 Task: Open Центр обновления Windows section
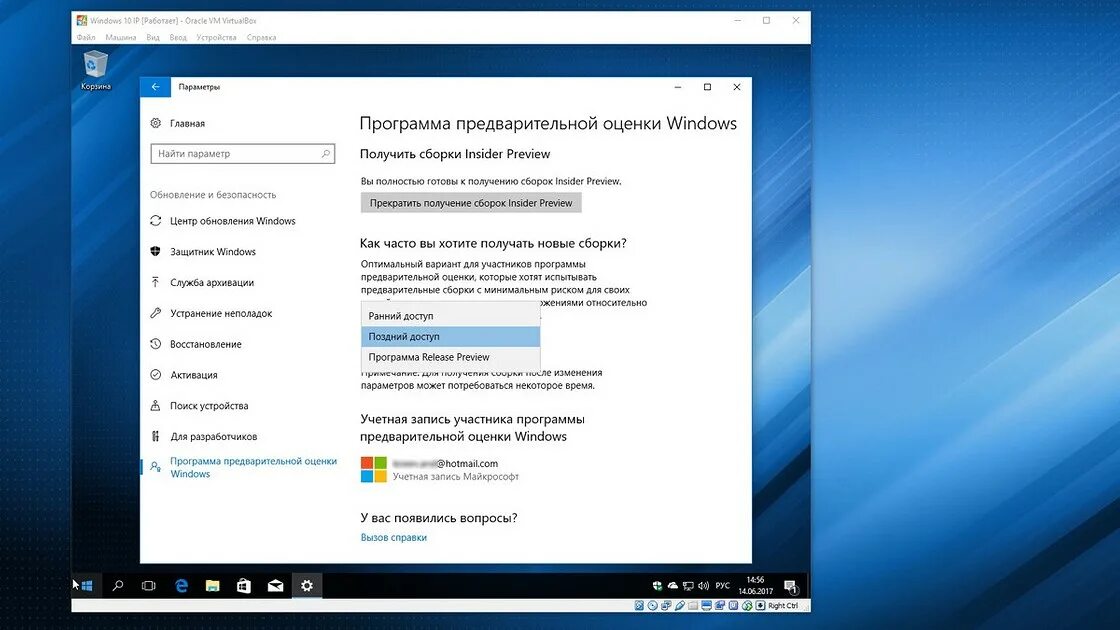pos(223,221)
